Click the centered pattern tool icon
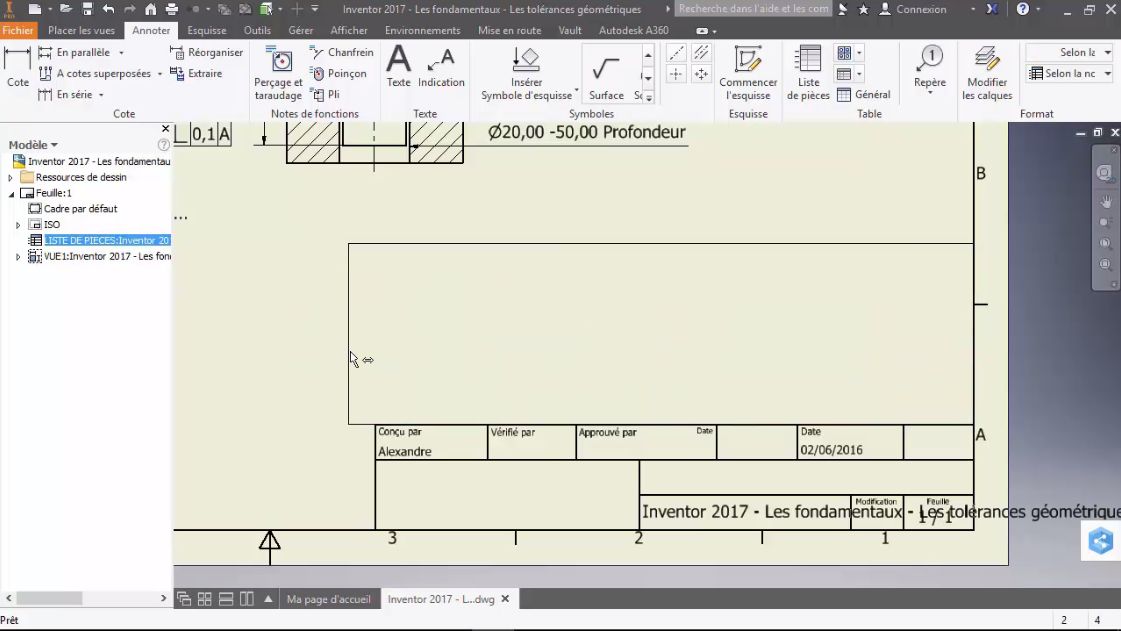Screen dimensions: 1121x631 coord(701,74)
